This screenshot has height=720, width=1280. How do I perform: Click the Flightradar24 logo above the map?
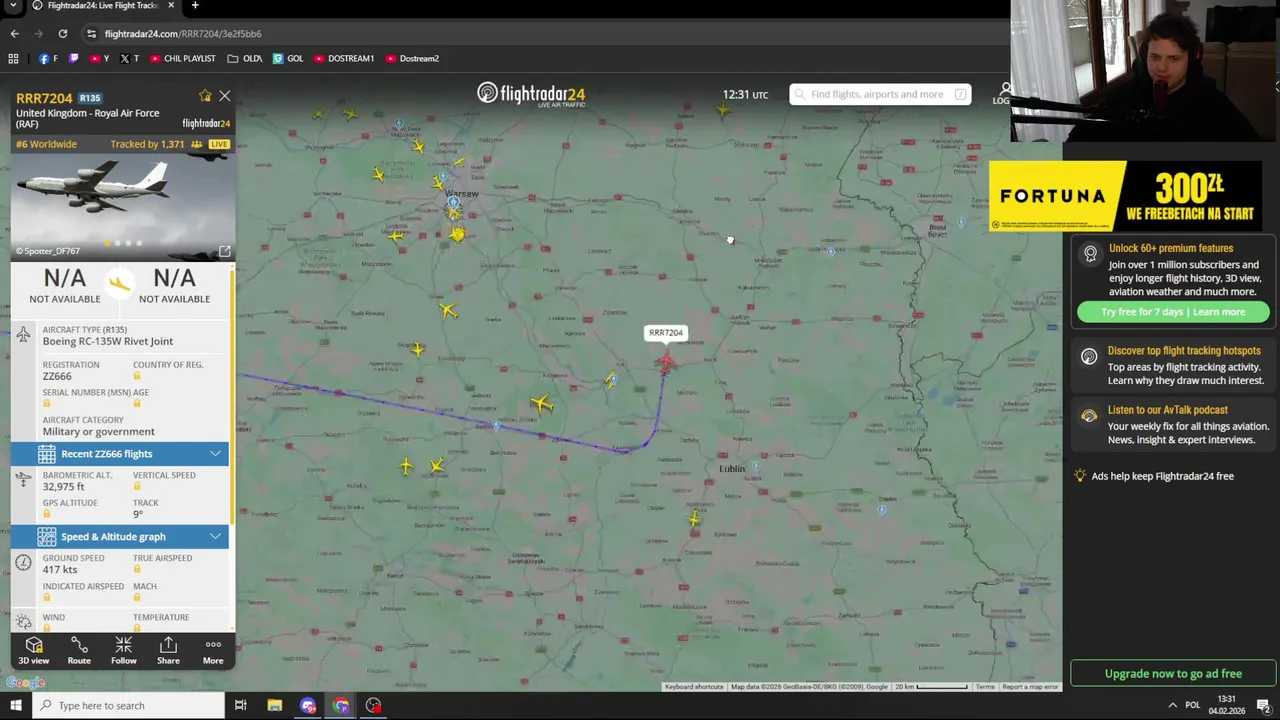click(x=531, y=95)
